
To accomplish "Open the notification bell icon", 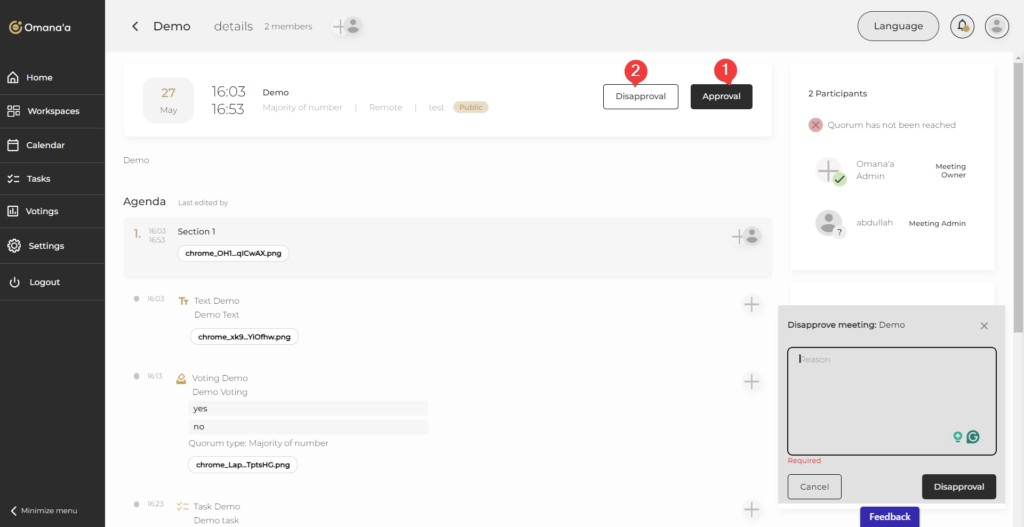I will 963,26.
